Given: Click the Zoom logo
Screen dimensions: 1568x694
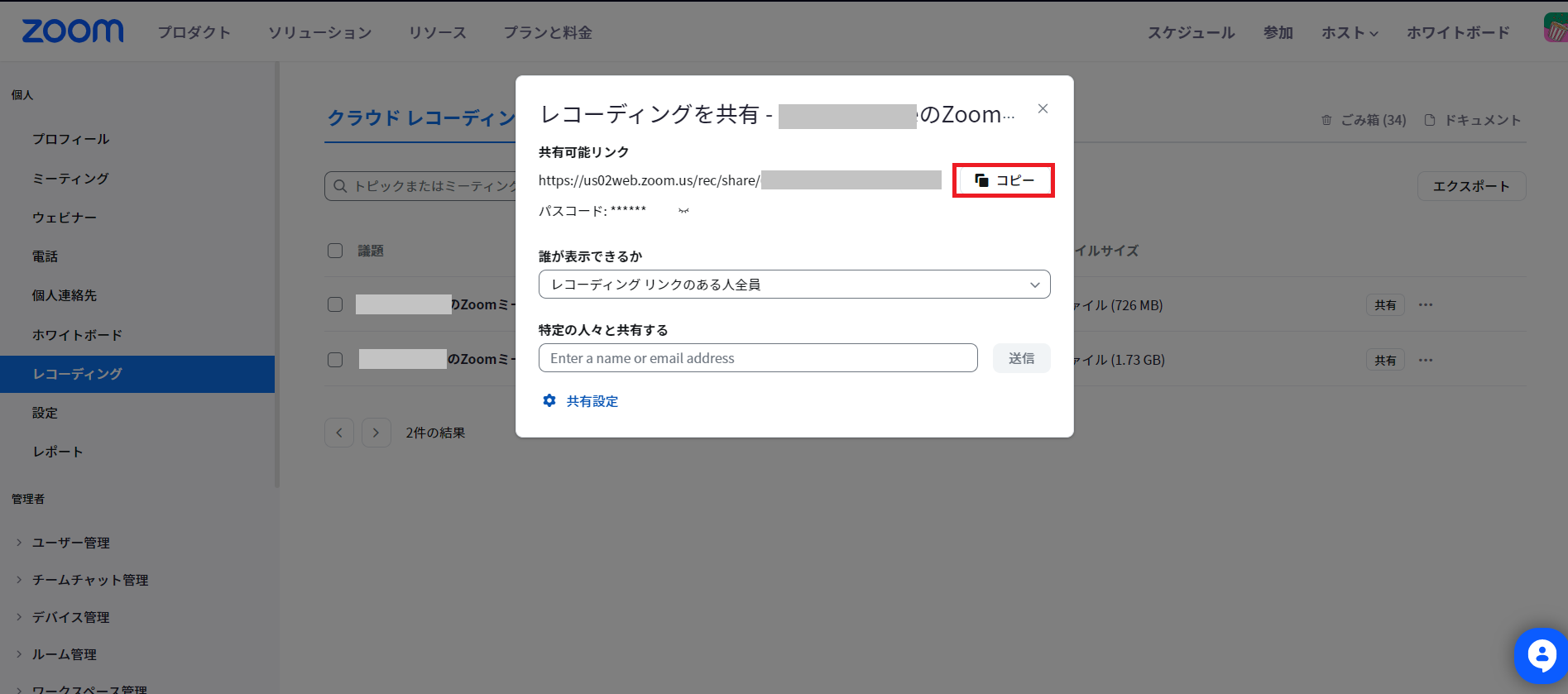Looking at the screenshot, I should click(x=73, y=31).
